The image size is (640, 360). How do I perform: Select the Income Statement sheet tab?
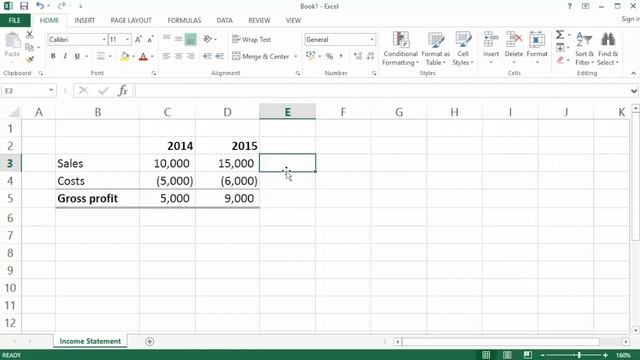(90, 341)
